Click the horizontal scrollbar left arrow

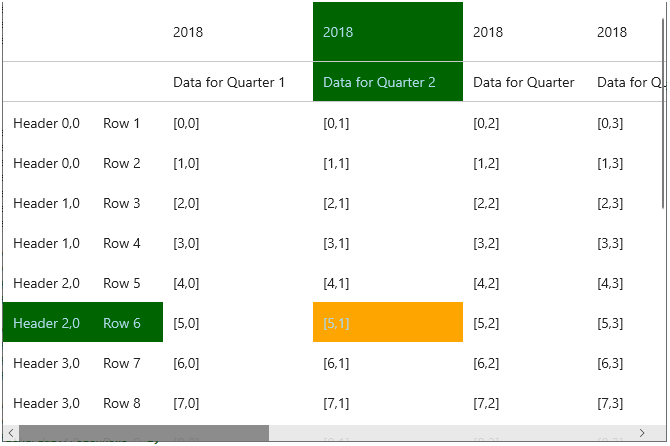pyautogui.click(x=11, y=433)
